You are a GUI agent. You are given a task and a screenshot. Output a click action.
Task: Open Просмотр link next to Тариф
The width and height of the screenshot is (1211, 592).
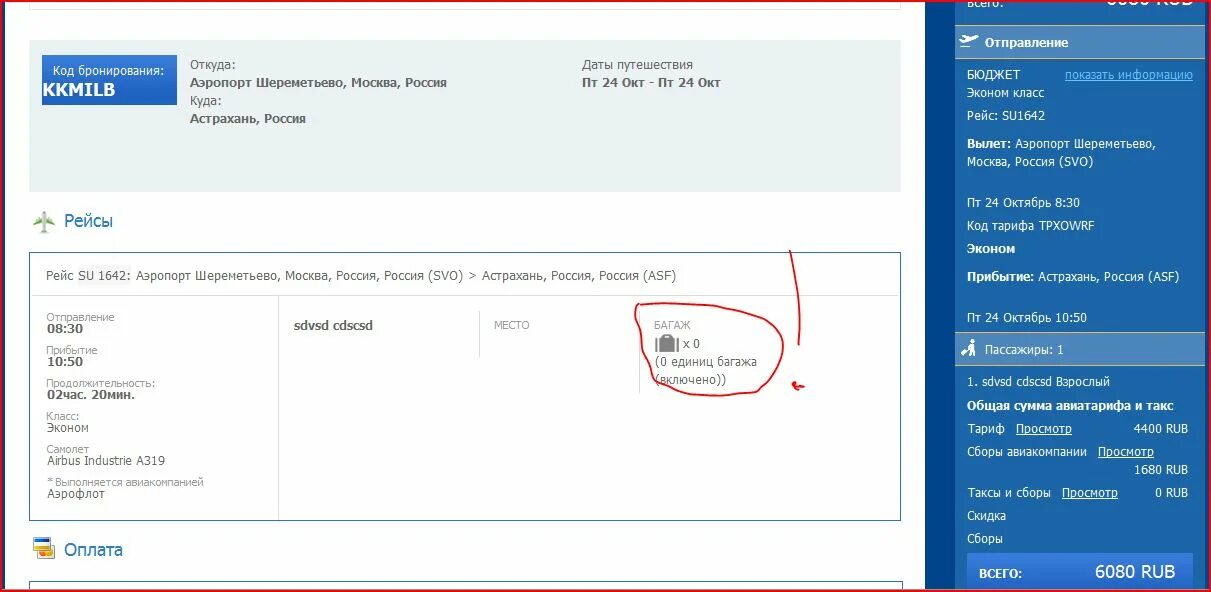point(1043,429)
